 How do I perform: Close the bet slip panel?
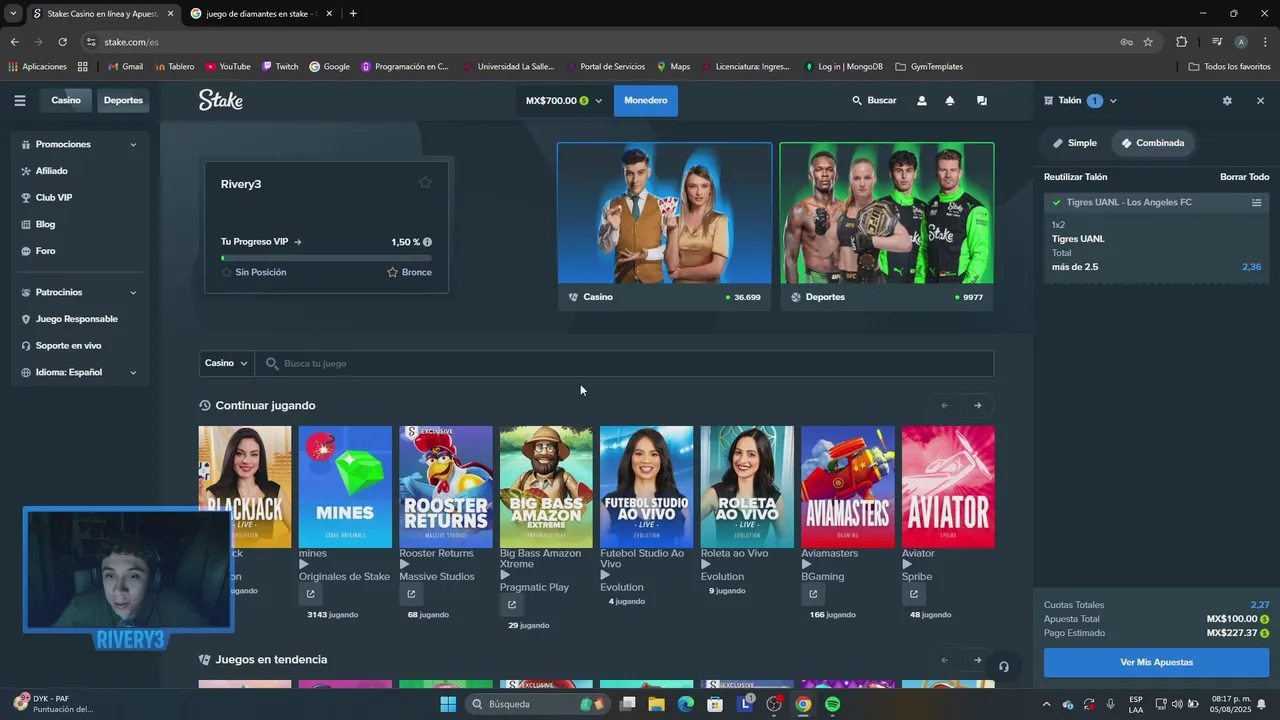coord(1260,101)
